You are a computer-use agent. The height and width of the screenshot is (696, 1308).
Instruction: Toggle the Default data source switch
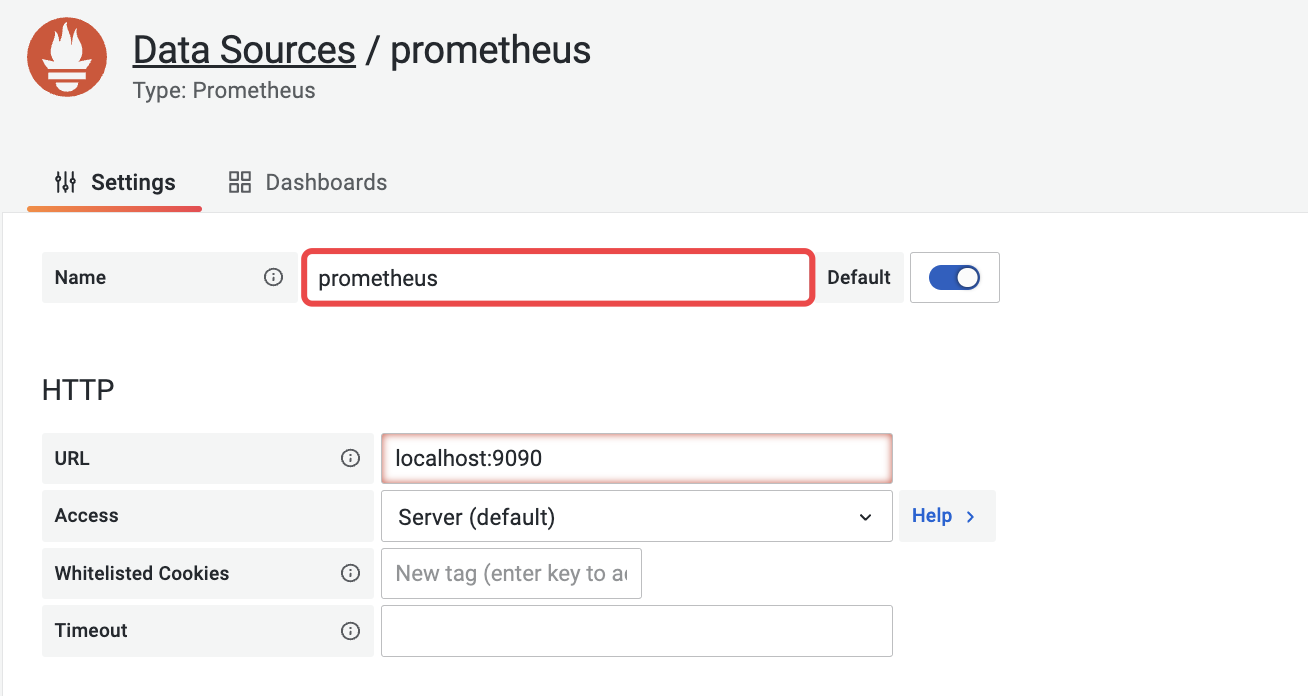click(954, 277)
